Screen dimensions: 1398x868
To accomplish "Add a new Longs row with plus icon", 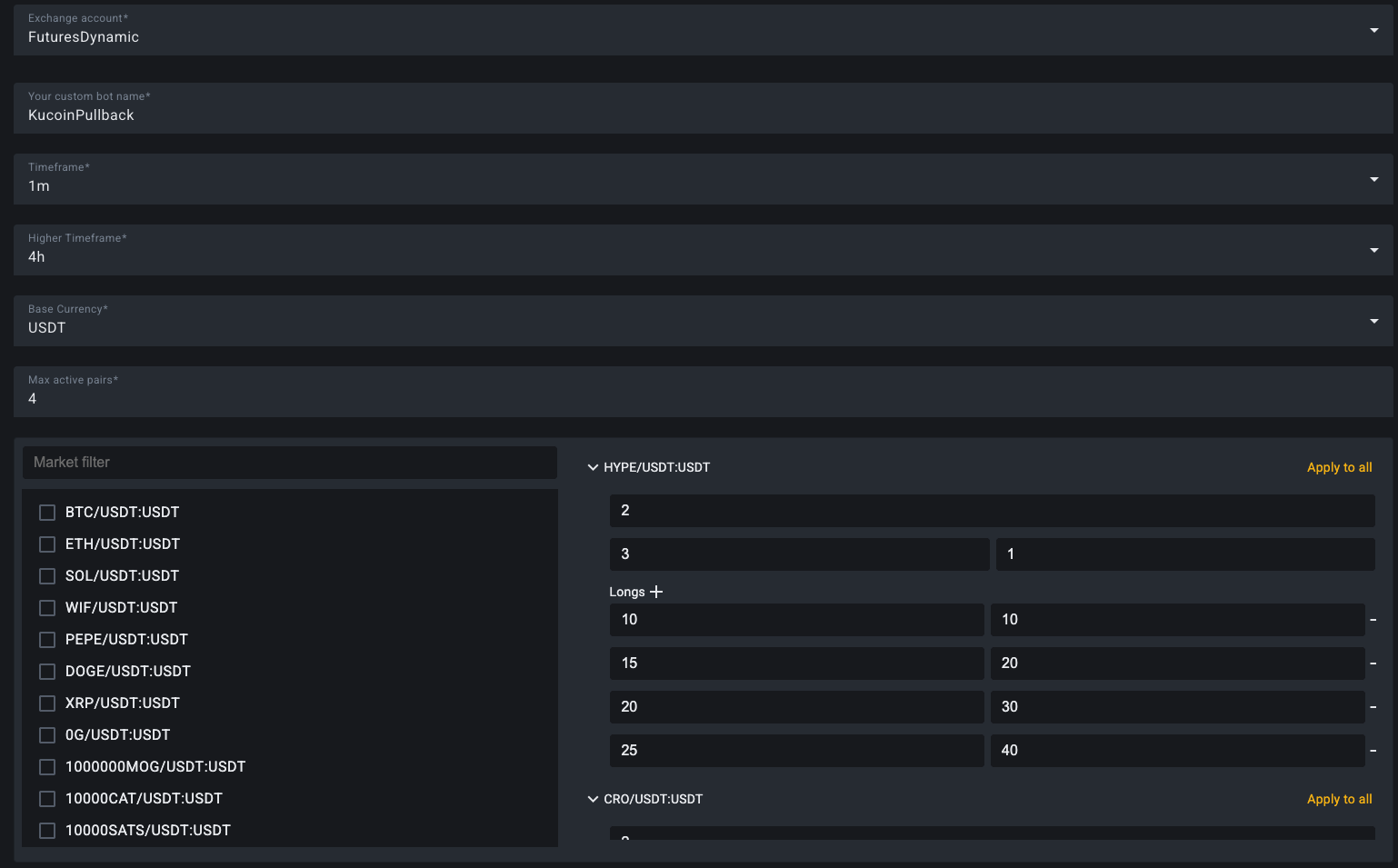I will pyautogui.click(x=656, y=592).
